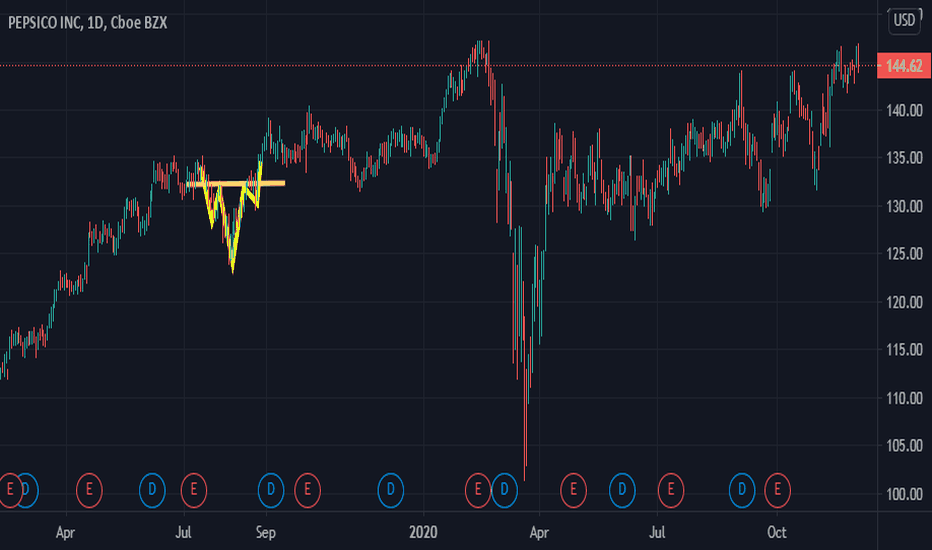Click the 140.00 price axis label
The image size is (932, 550).
click(904, 111)
